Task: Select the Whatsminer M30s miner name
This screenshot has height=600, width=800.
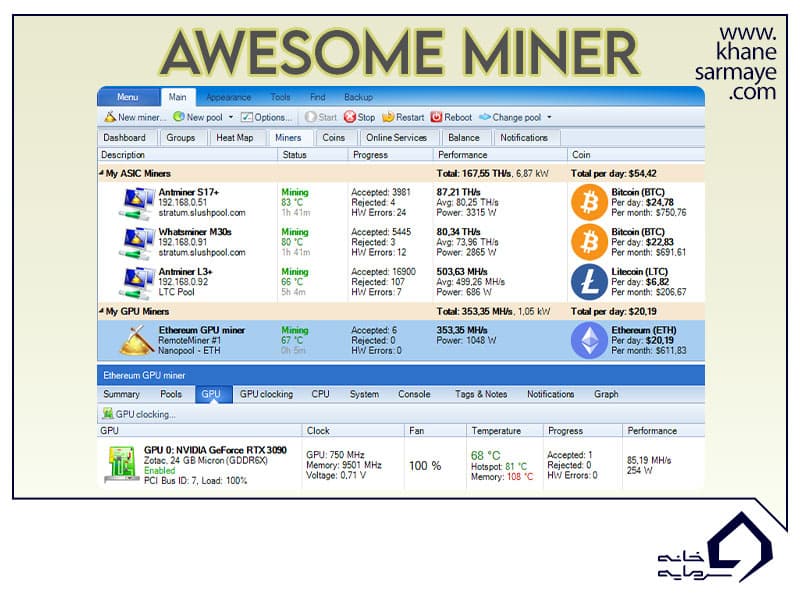Action: coord(195,232)
